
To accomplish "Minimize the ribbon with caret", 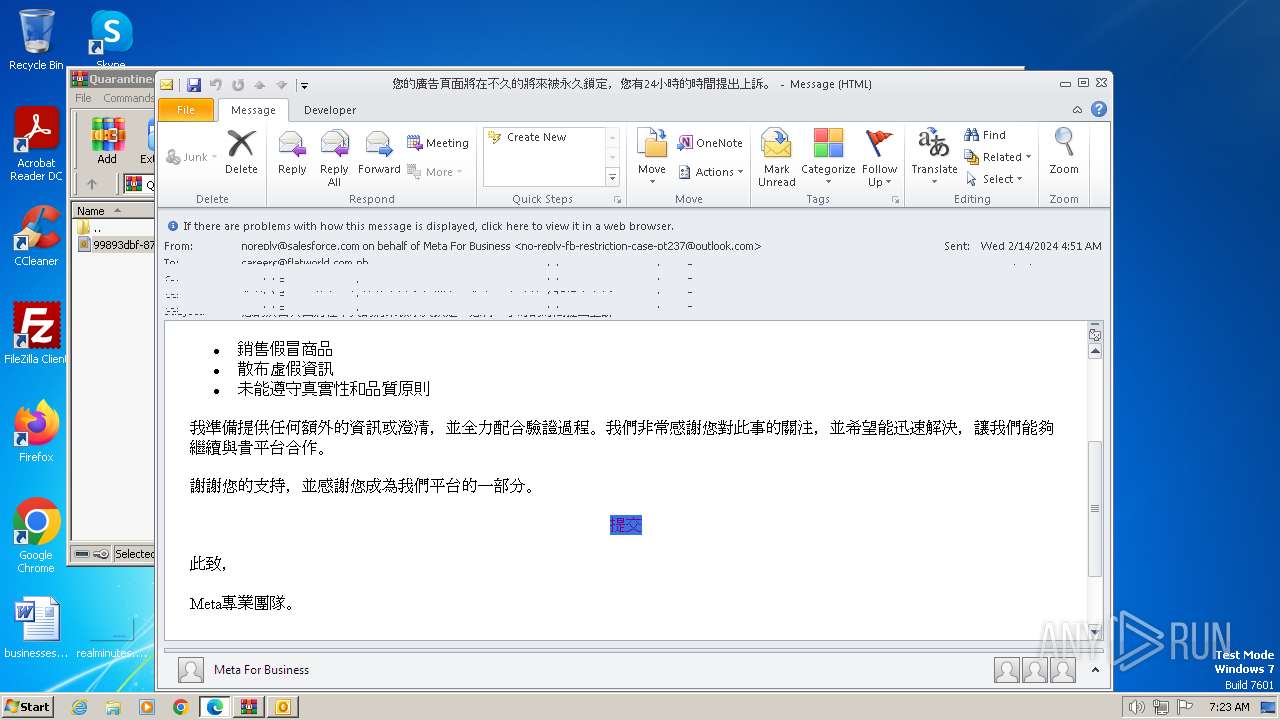I will 1077,110.
